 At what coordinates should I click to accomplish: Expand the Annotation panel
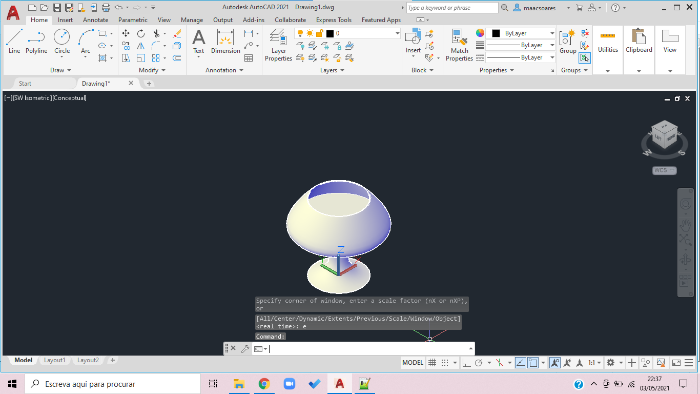tap(224, 70)
